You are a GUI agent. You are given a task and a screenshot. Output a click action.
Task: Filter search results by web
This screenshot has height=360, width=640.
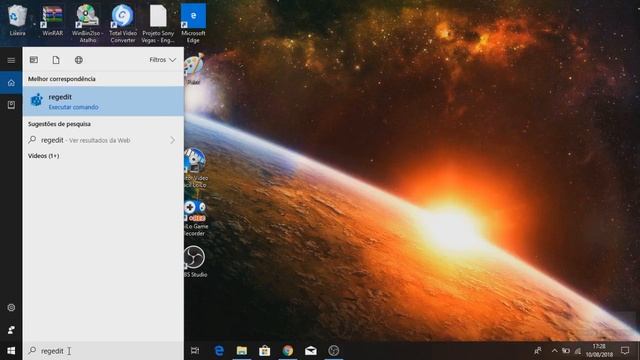tap(79, 60)
